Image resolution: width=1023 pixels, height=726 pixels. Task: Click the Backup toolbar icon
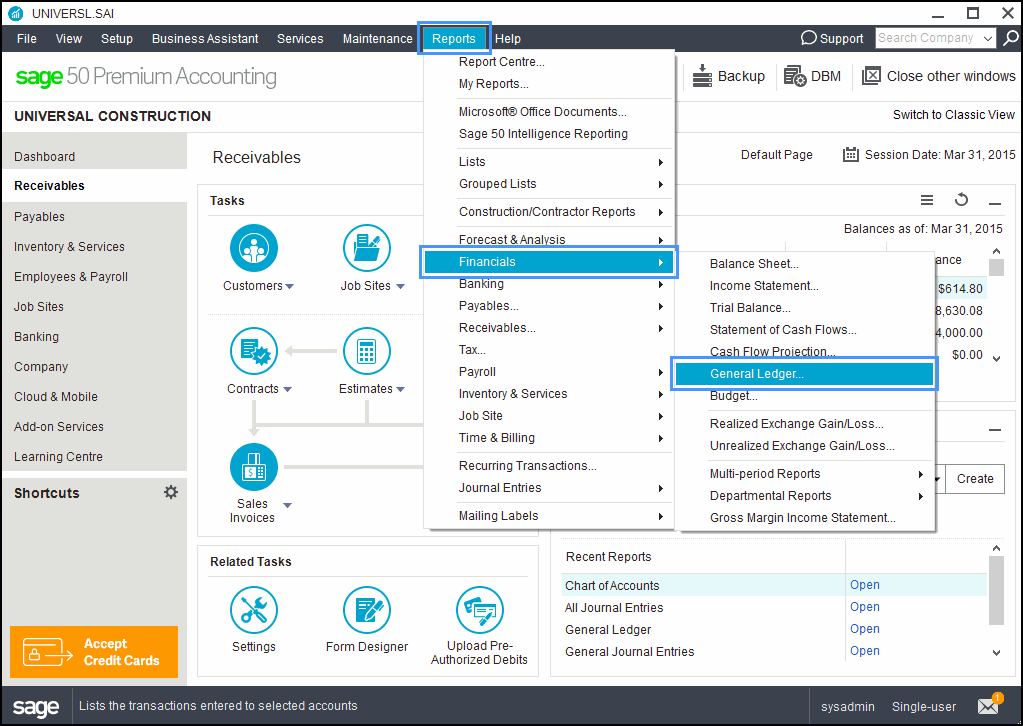pyautogui.click(x=702, y=76)
